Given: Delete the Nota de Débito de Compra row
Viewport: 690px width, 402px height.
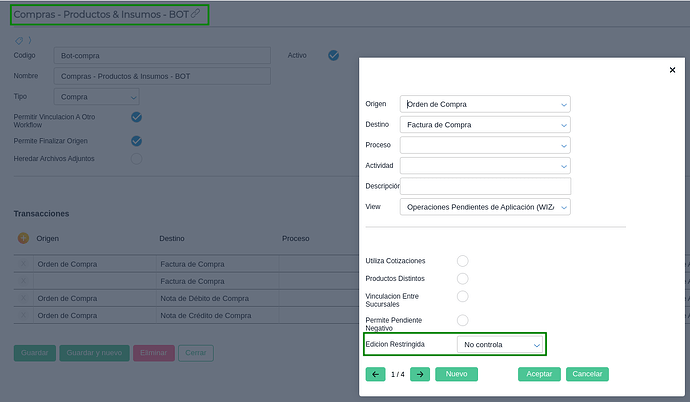Looking at the screenshot, I should [24, 298].
